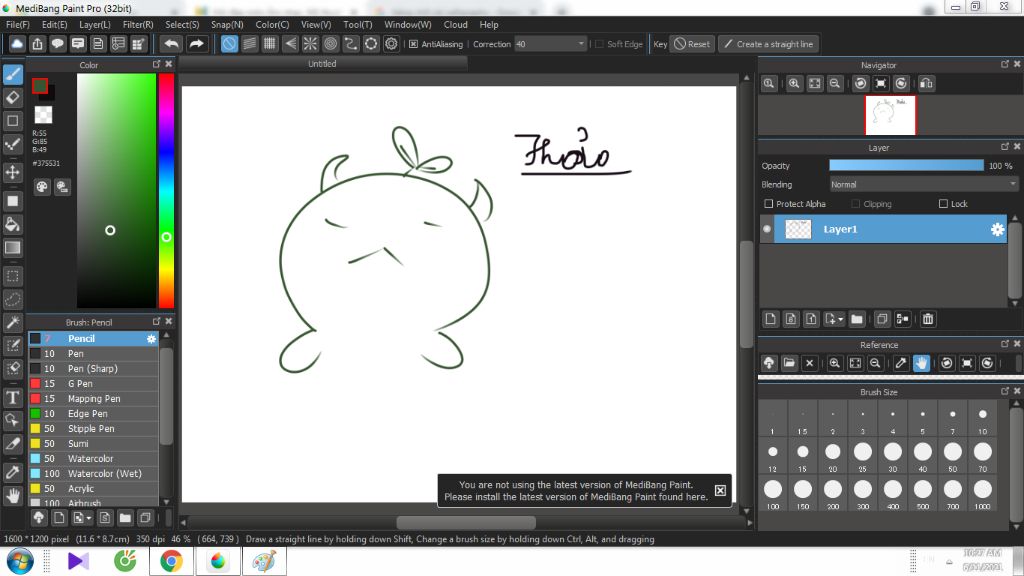Toggle the AntiAliasing checkbox

(413, 44)
